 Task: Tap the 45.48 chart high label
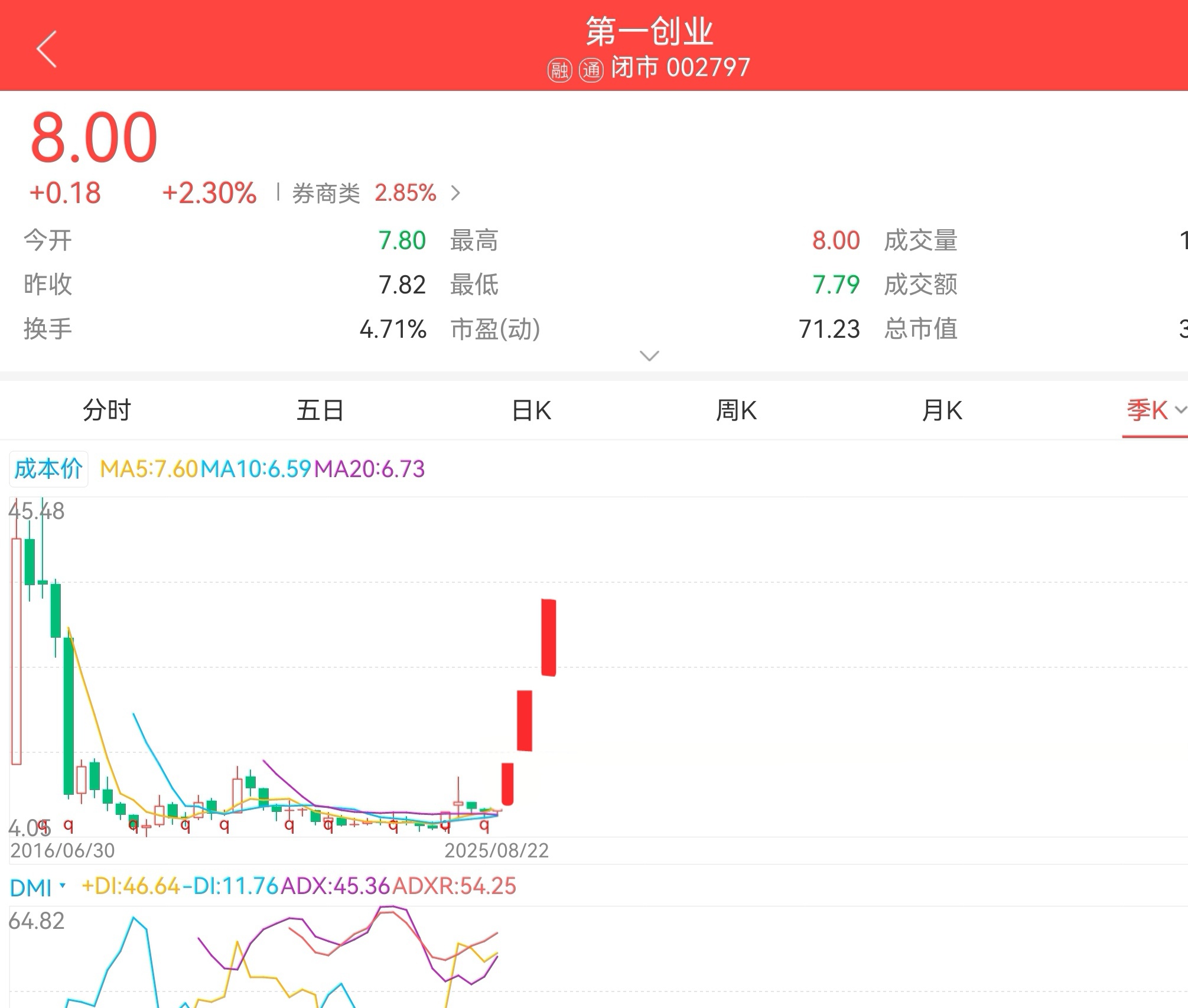(x=37, y=511)
